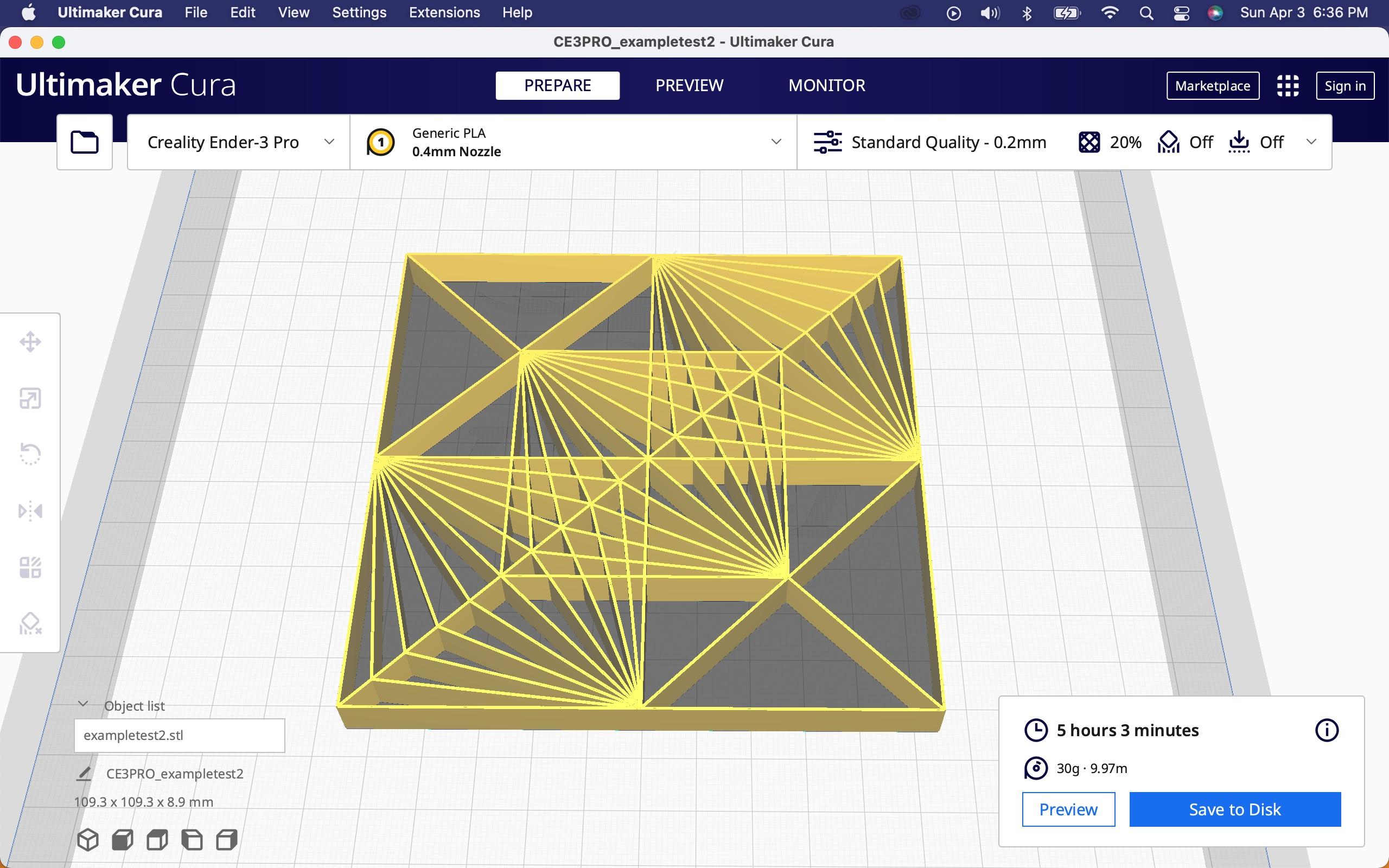Click the extruder 1 material icon
This screenshot has width=1389, height=868.
(x=380, y=142)
